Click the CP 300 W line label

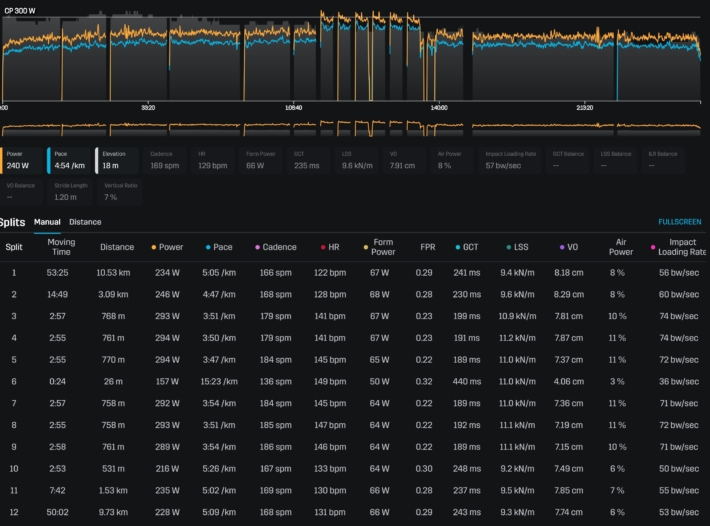pos(19,9)
